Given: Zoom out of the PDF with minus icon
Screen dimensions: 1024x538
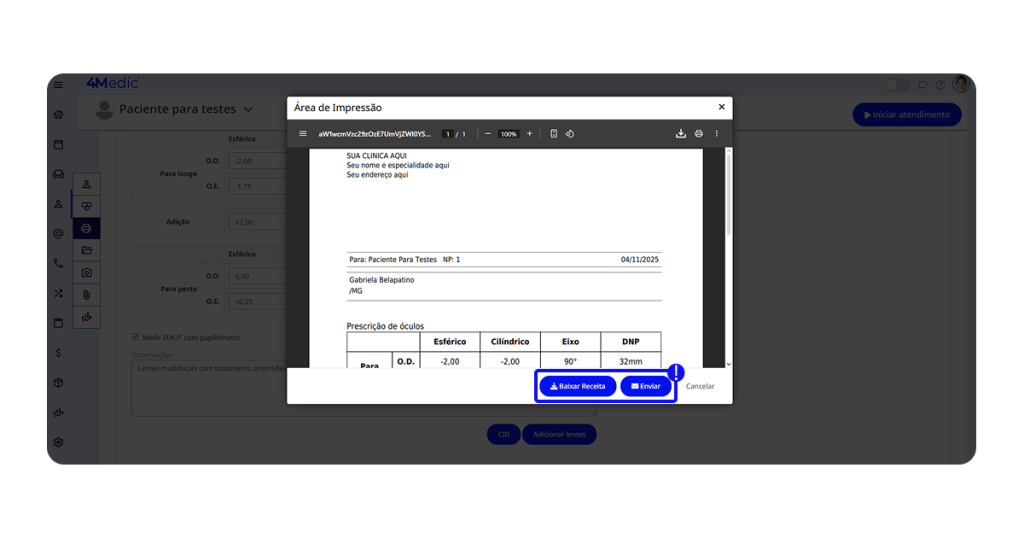Looking at the screenshot, I should [488, 134].
